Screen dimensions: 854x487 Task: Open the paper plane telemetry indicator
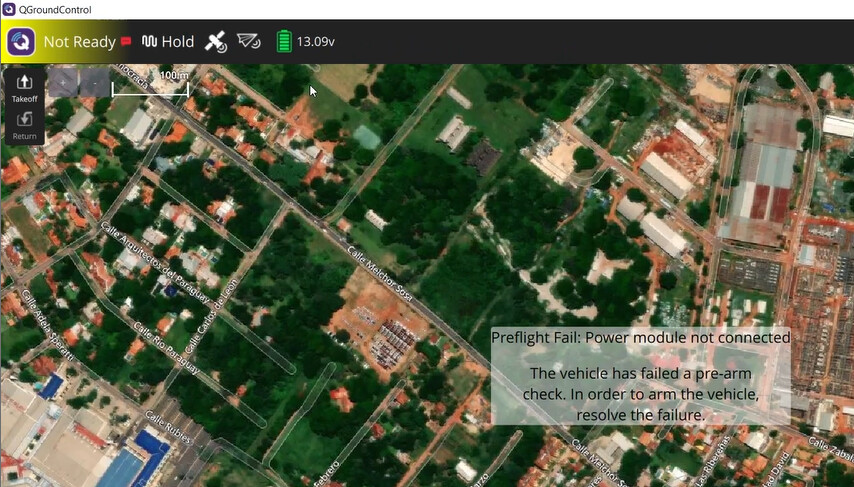(x=249, y=42)
